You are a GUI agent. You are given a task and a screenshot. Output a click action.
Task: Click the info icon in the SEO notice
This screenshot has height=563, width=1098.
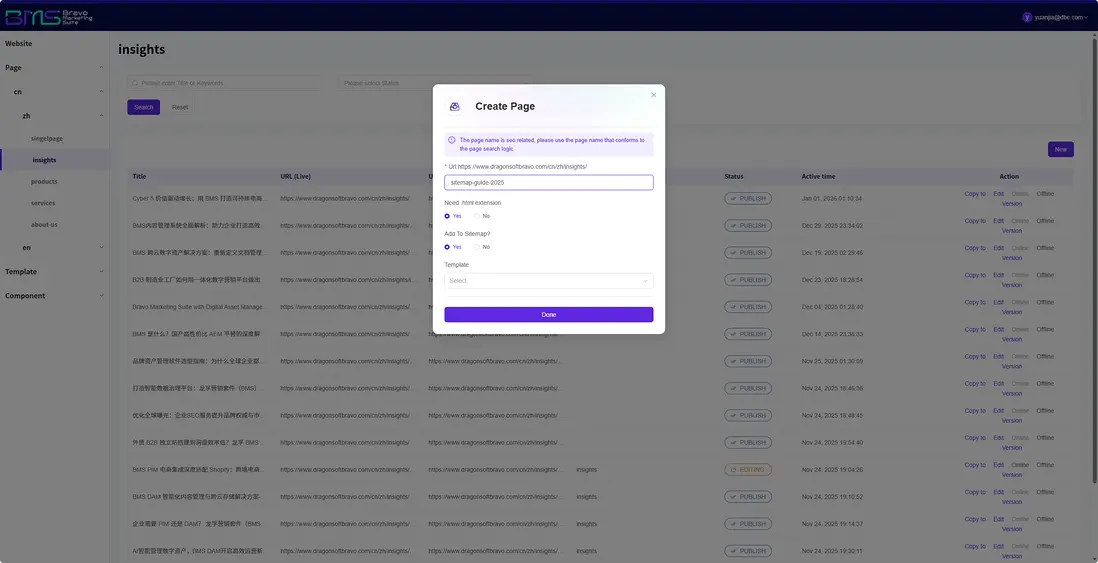pyautogui.click(x=452, y=140)
